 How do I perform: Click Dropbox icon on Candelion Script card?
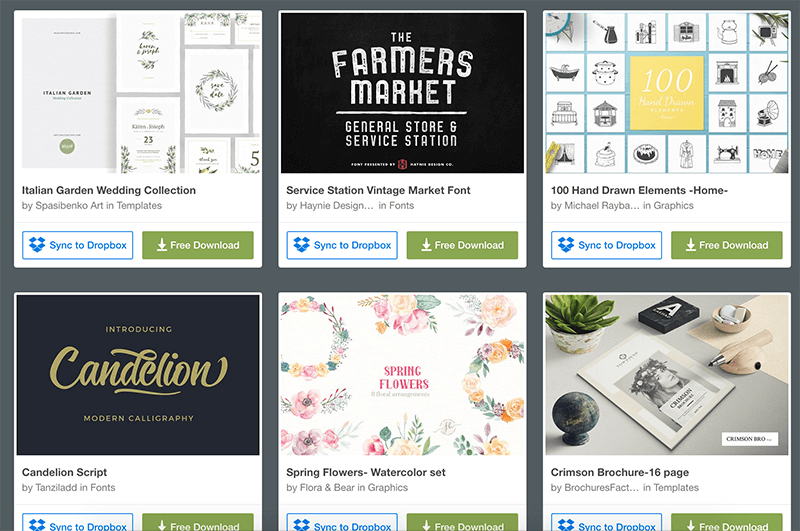point(37,525)
